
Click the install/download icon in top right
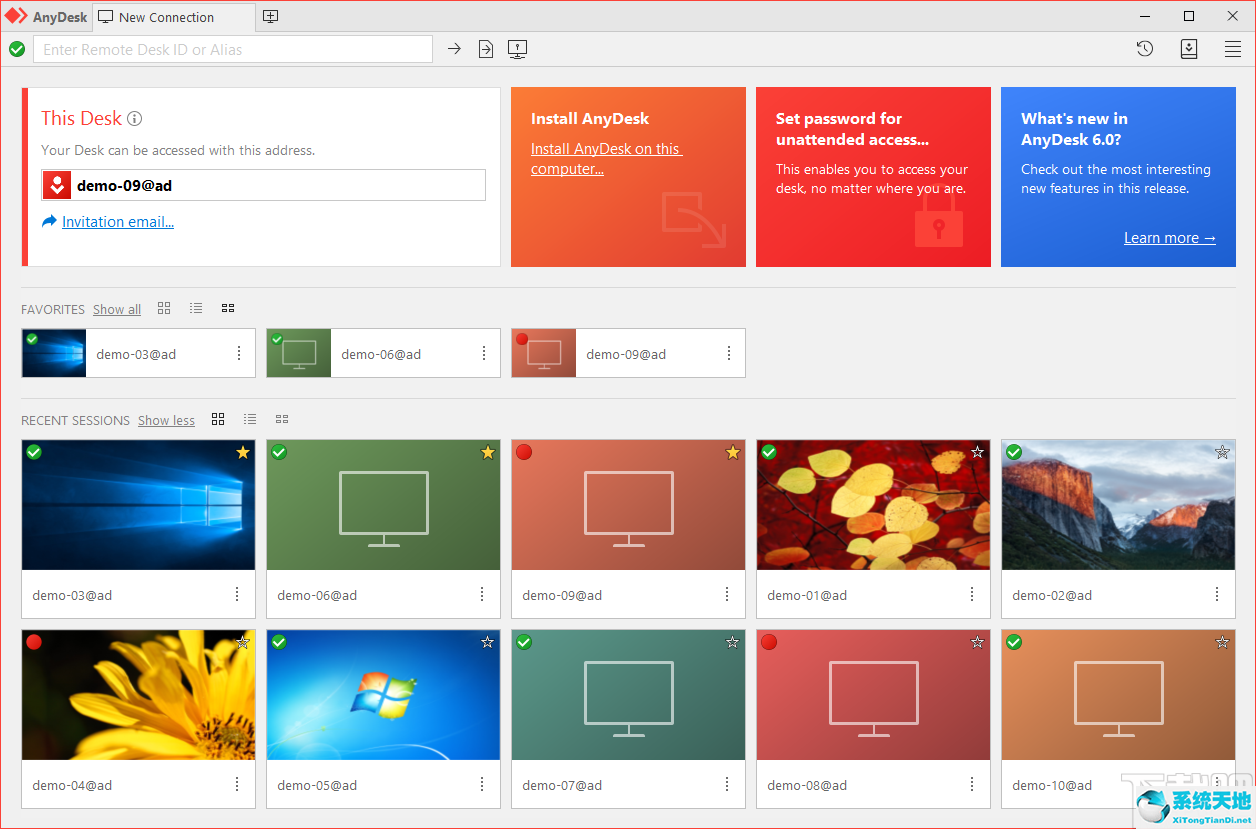(1189, 49)
